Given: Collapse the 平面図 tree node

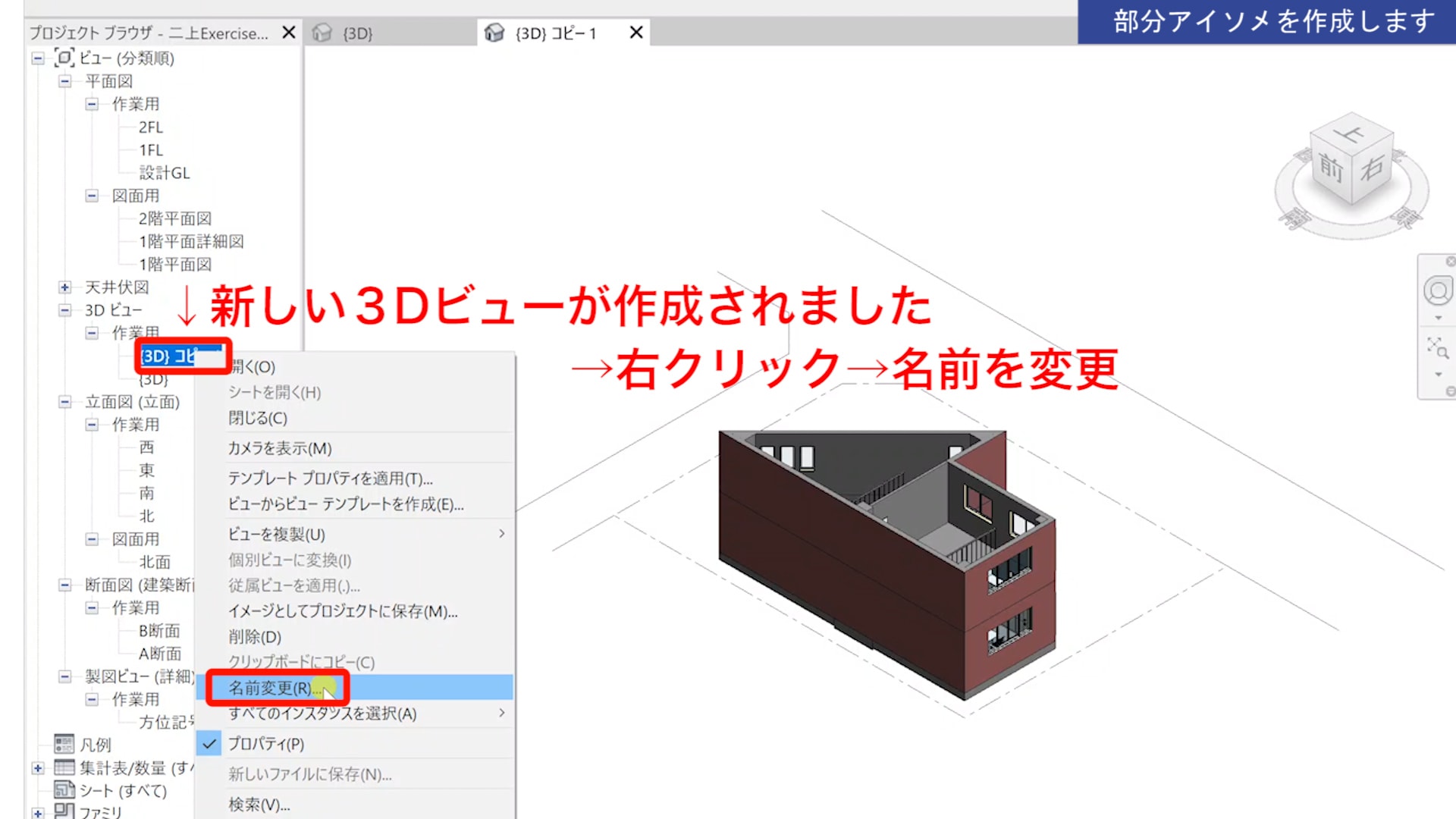Looking at the screenshot, I should point(65,81).
